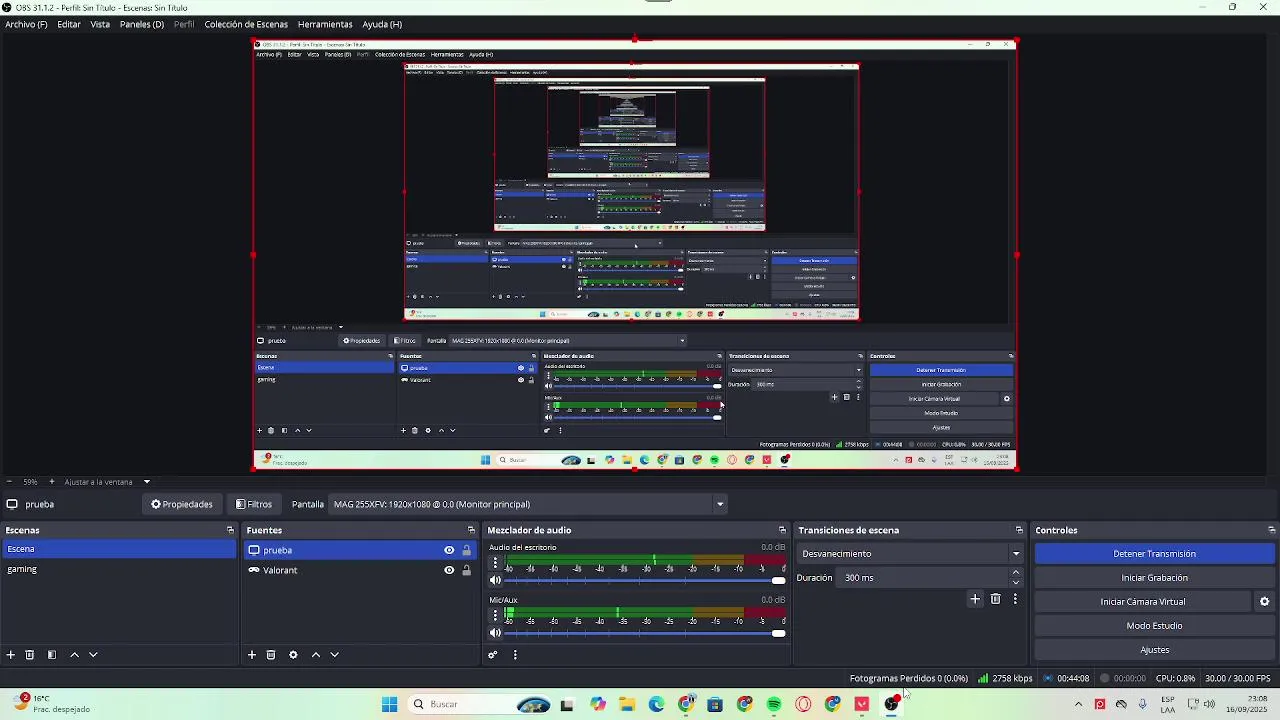Open the audio mixer three-dot menu at the bottom
This screenshot has width=1280, height=720.
click(515, 655)
